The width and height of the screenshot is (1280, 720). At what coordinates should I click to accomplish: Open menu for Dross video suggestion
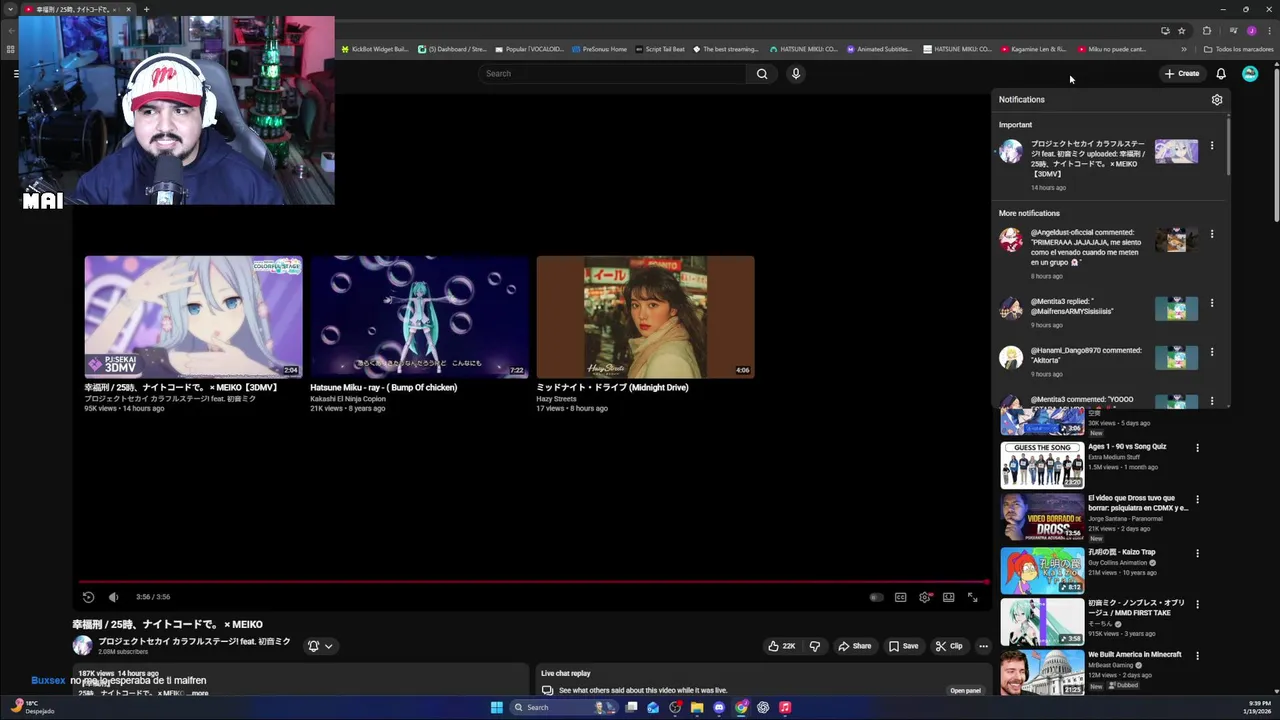click(1197, 499)
